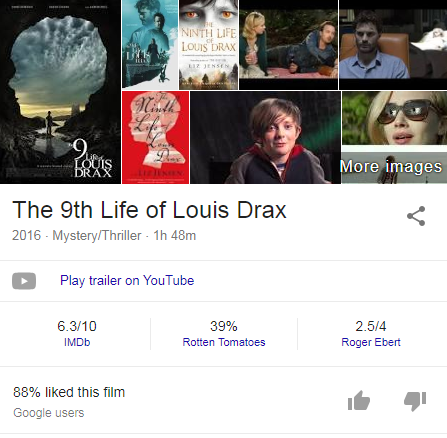The height and width of the screenshot is (438, 447).
Task: Click the 2.5/4 Roger Ebert score
Action: pyautogui.click(x=371, y=326)
